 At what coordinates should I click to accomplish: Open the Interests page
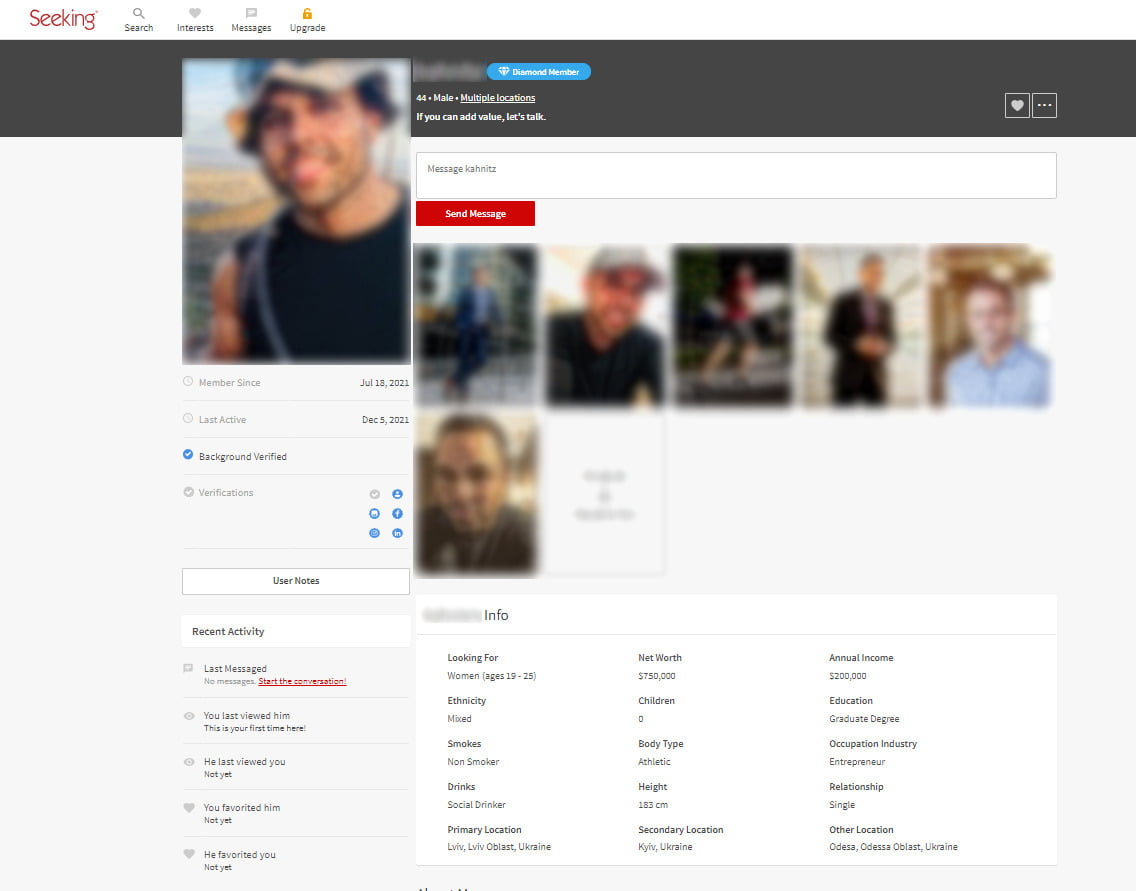pos(195,19)
